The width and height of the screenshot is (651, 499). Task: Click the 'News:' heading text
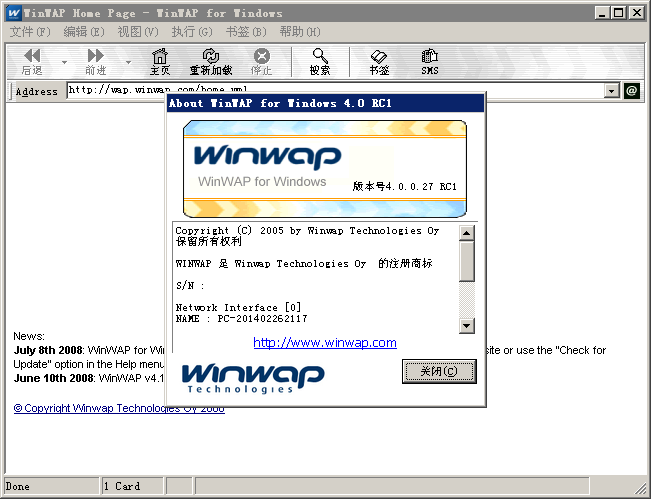29,336
